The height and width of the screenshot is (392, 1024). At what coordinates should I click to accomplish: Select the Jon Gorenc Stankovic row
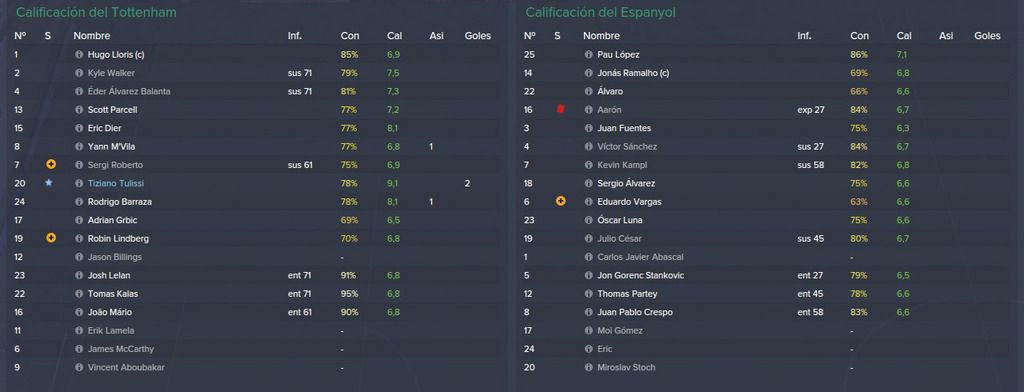[768, 275]
